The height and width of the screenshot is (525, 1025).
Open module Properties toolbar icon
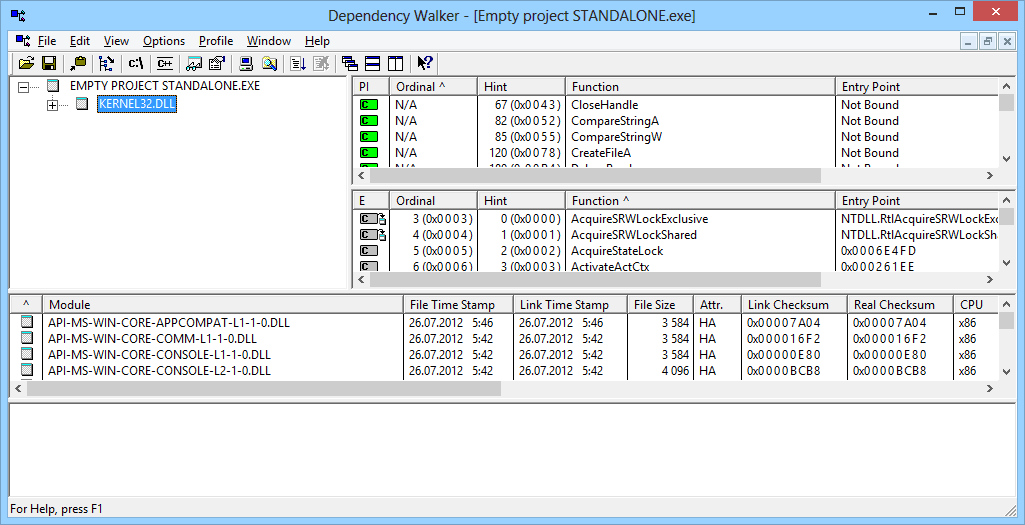coord(216,63)
